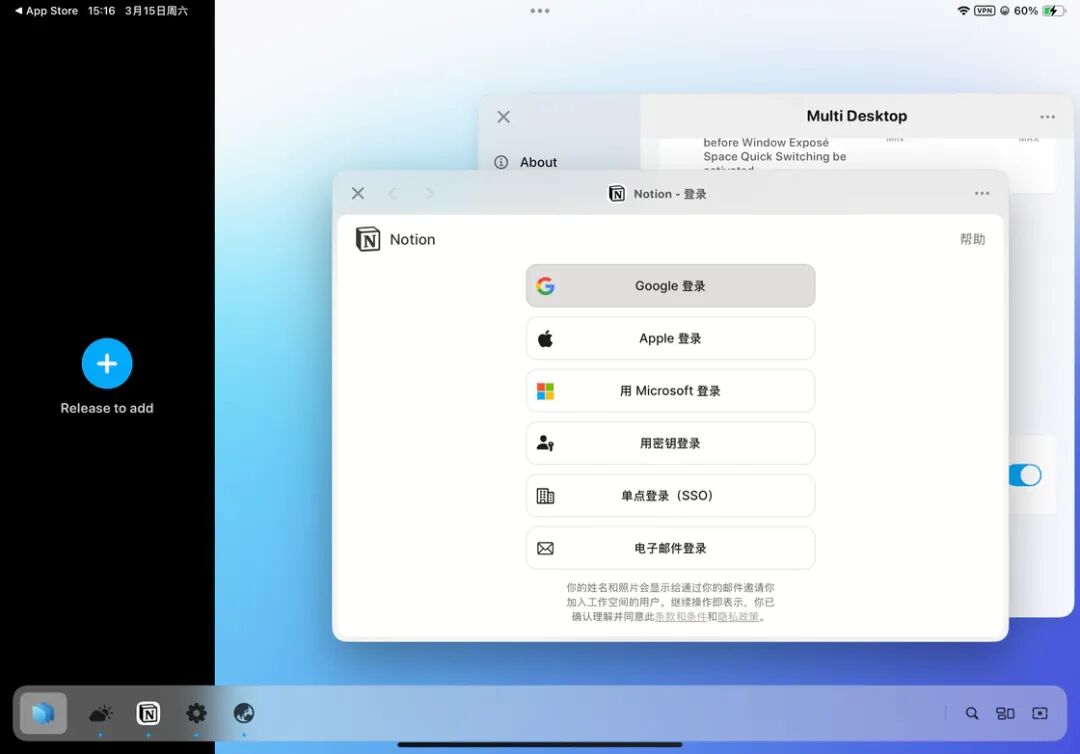Open the 隐私政策 privacy policy link
The image size is (1080, 754).
tap(738, 616)
